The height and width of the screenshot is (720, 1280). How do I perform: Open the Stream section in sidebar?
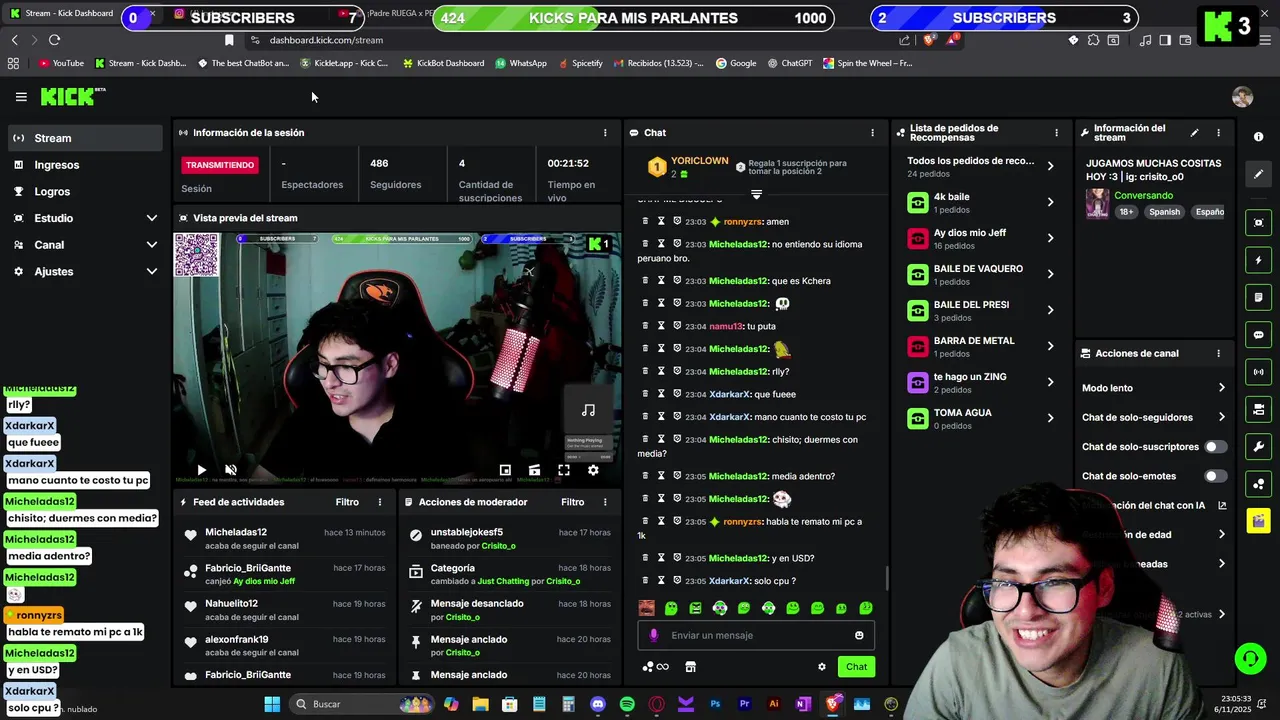85,138
